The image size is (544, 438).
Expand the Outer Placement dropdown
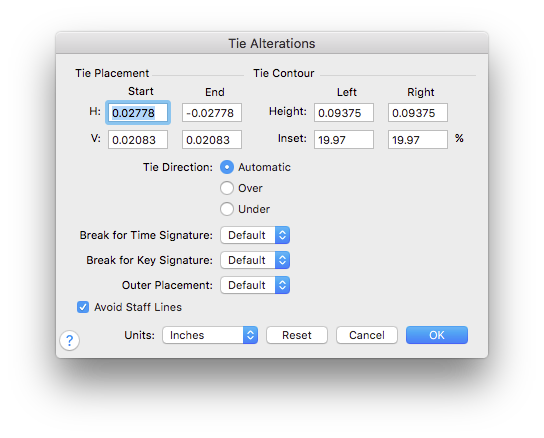pos(255,285)
